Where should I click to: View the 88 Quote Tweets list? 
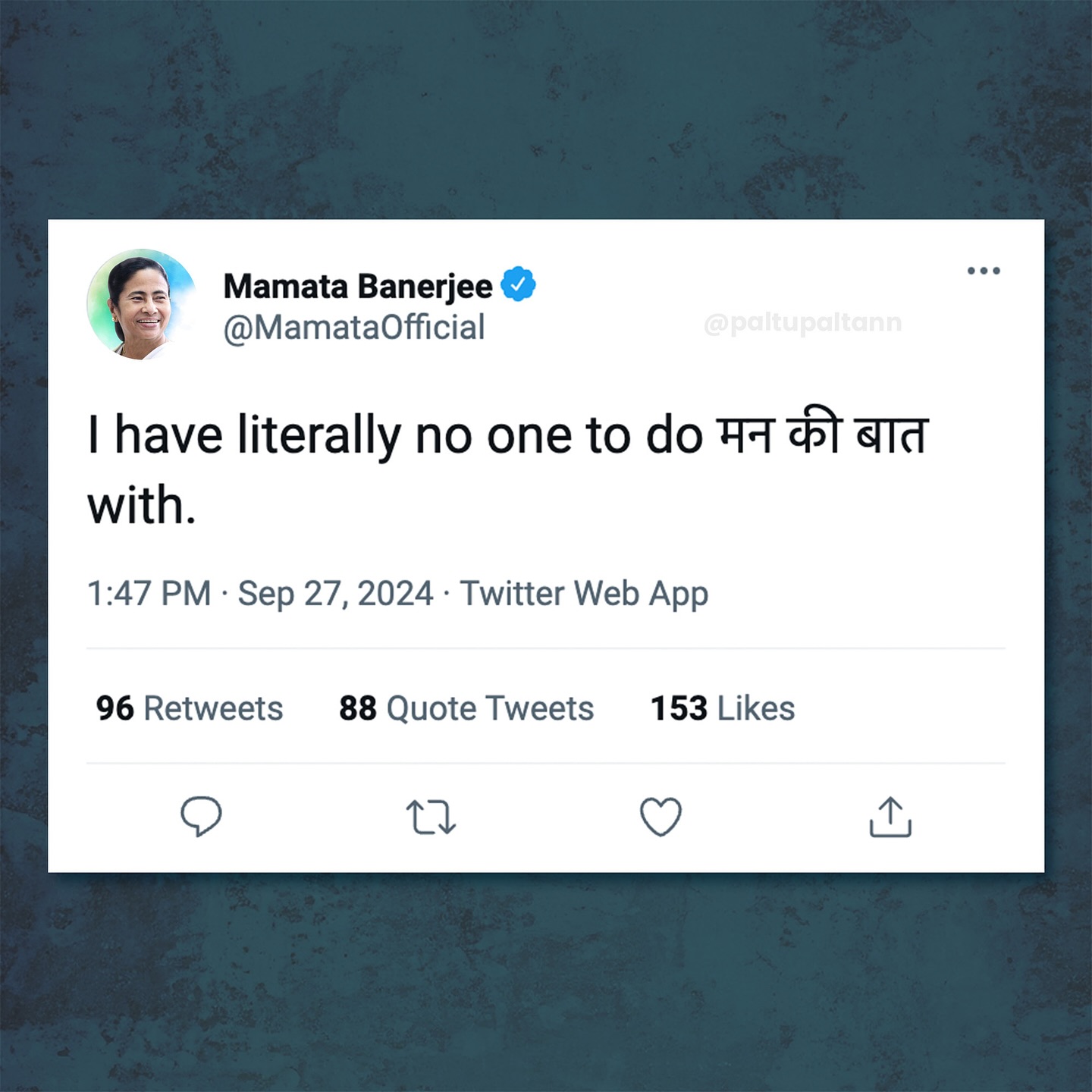click(466, 708)
